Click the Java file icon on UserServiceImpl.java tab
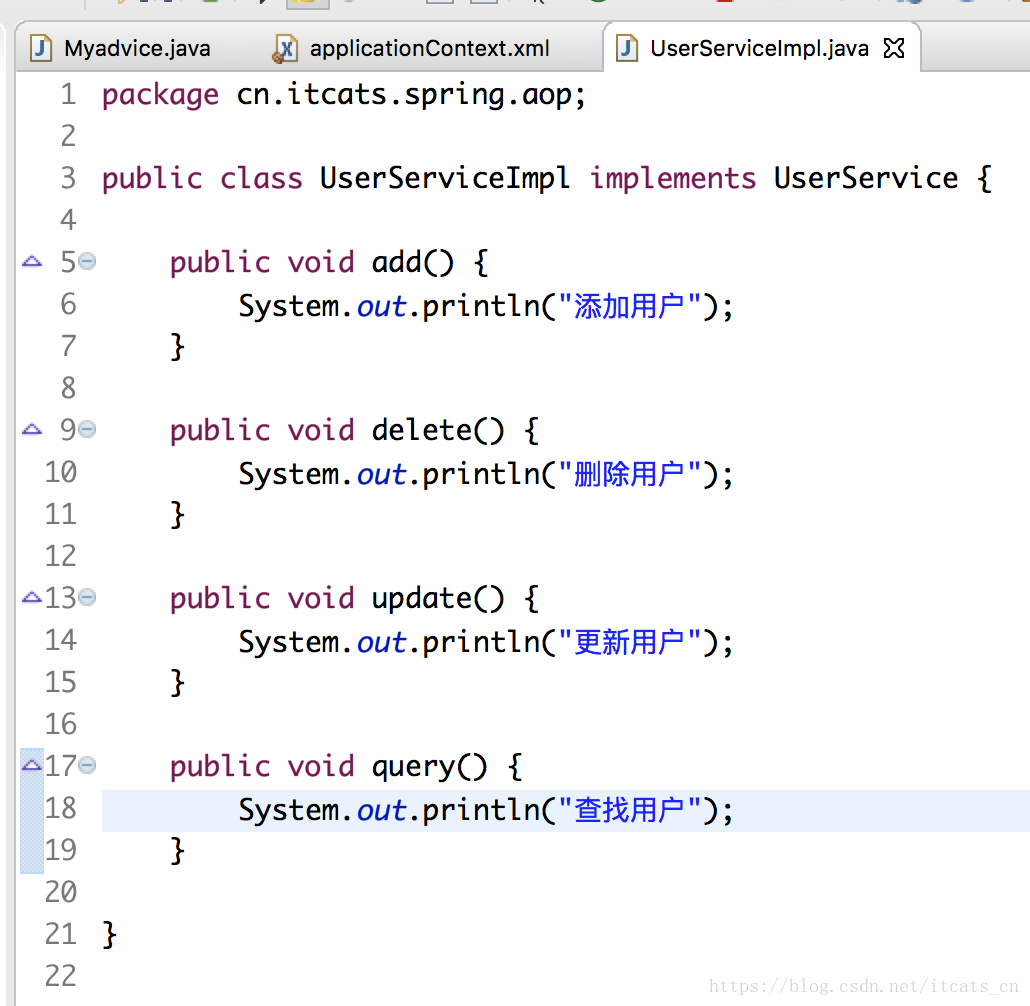The image size is (1030, 1006). (627, 49)
